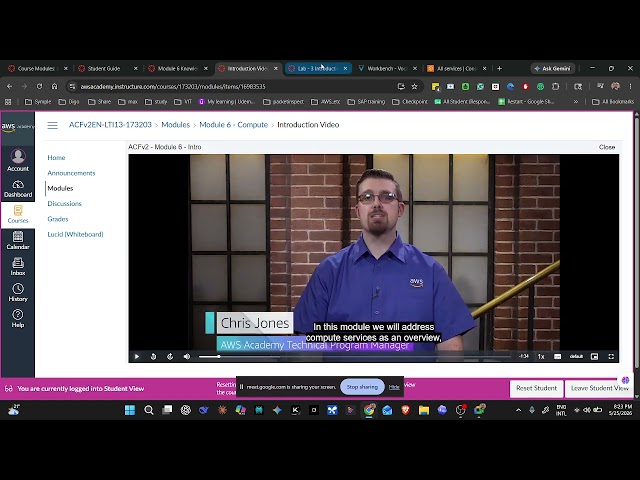Go to the Dashboard in the sidebar
Screen dimensions: 640x480
(18, 189)
